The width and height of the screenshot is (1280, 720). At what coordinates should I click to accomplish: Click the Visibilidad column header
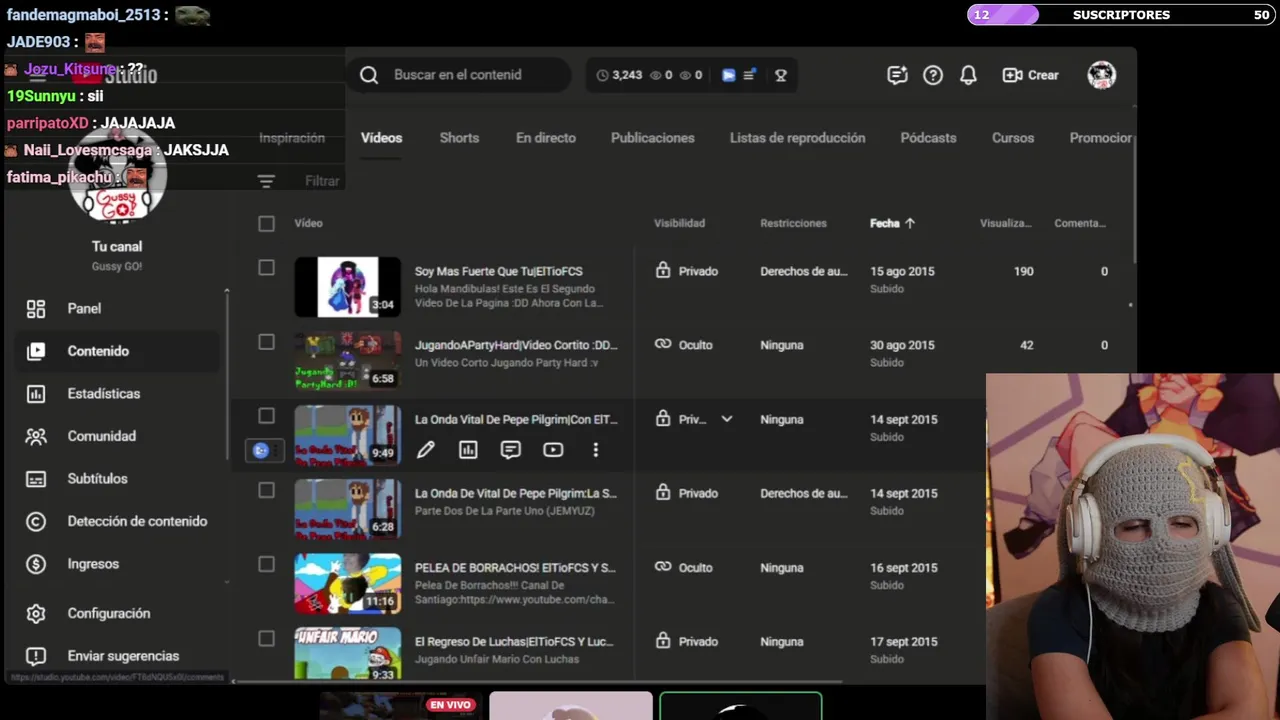point(679,224)
